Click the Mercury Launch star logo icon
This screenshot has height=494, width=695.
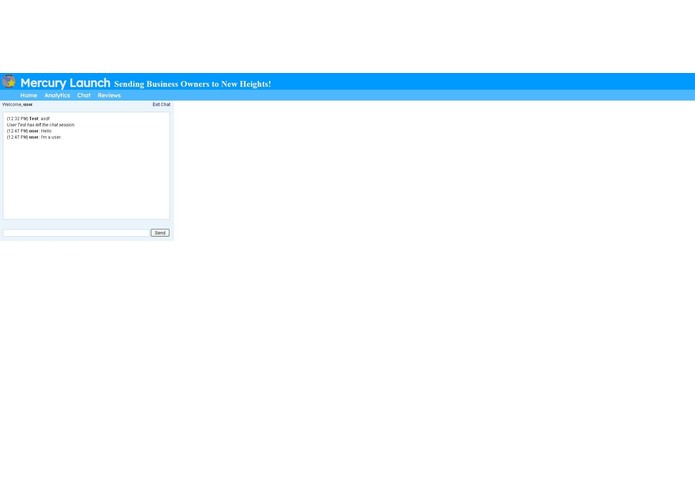[x=9, y=82]
